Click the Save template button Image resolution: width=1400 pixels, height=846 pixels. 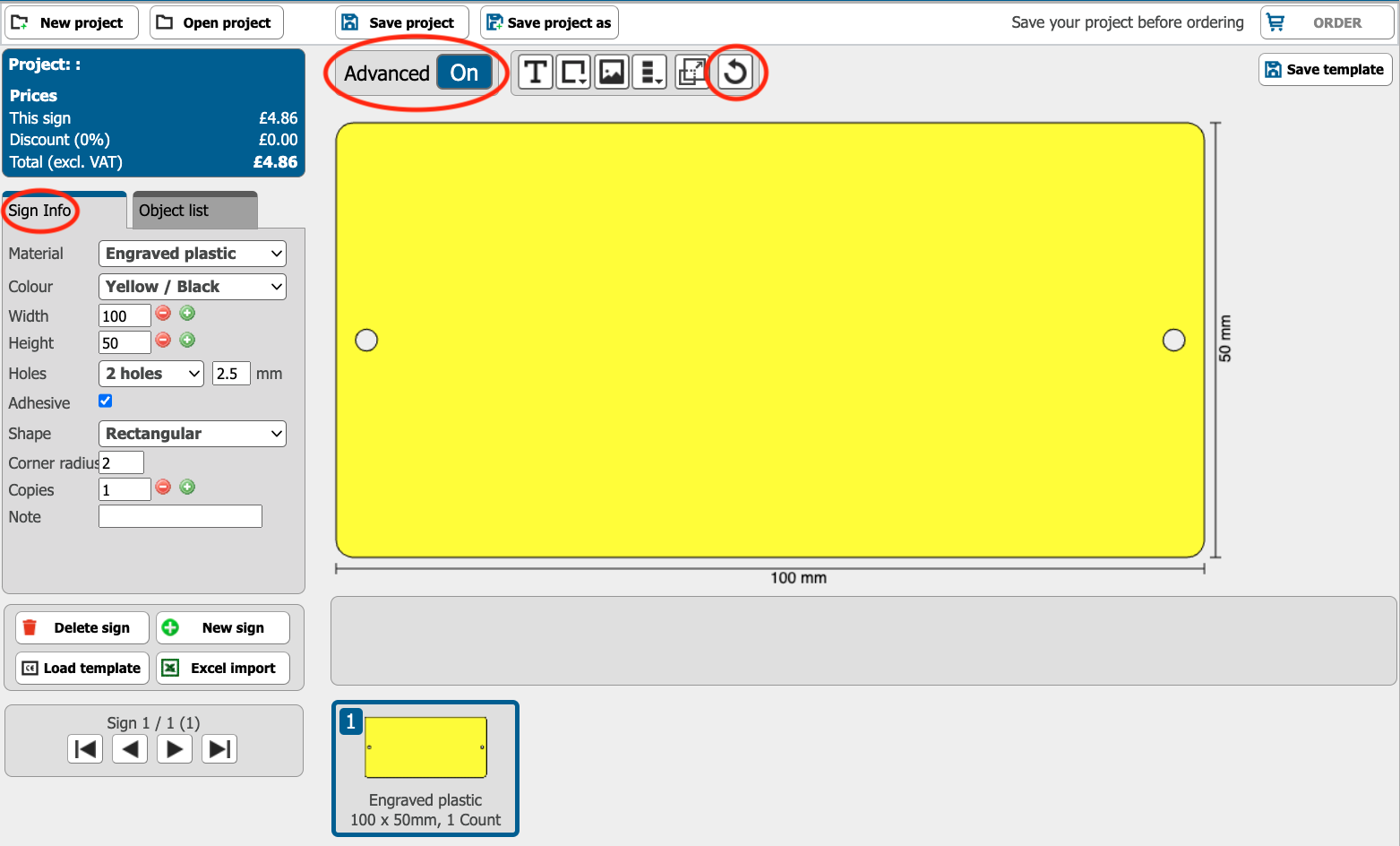click(x=1325, y=70)
